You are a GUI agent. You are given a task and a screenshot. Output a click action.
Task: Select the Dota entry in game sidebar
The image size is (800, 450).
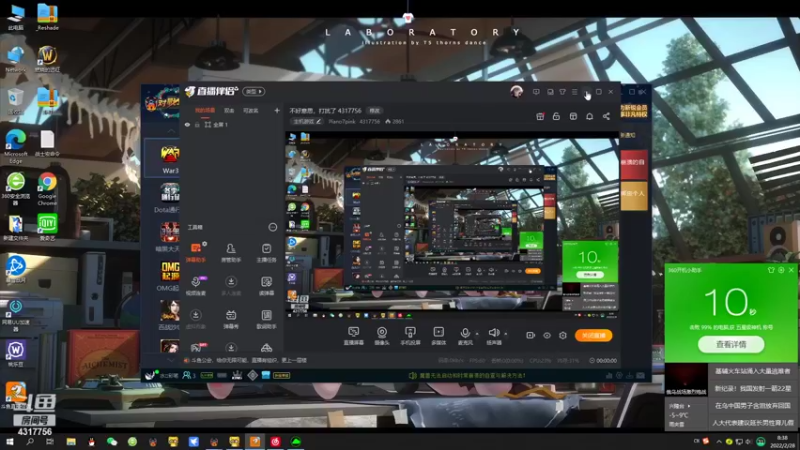pos(169,198)
